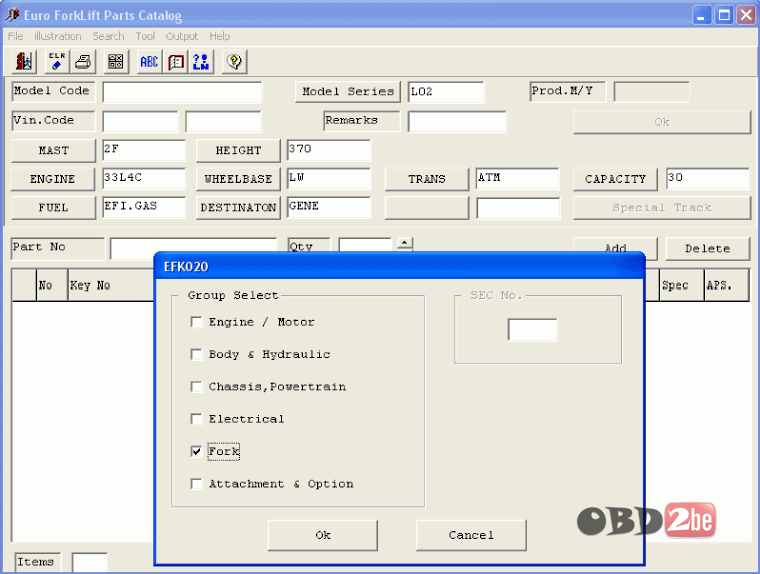Click Cancel in the EFK020 dialog
This screenshot has width=760, height=574.
click(471, 535)
